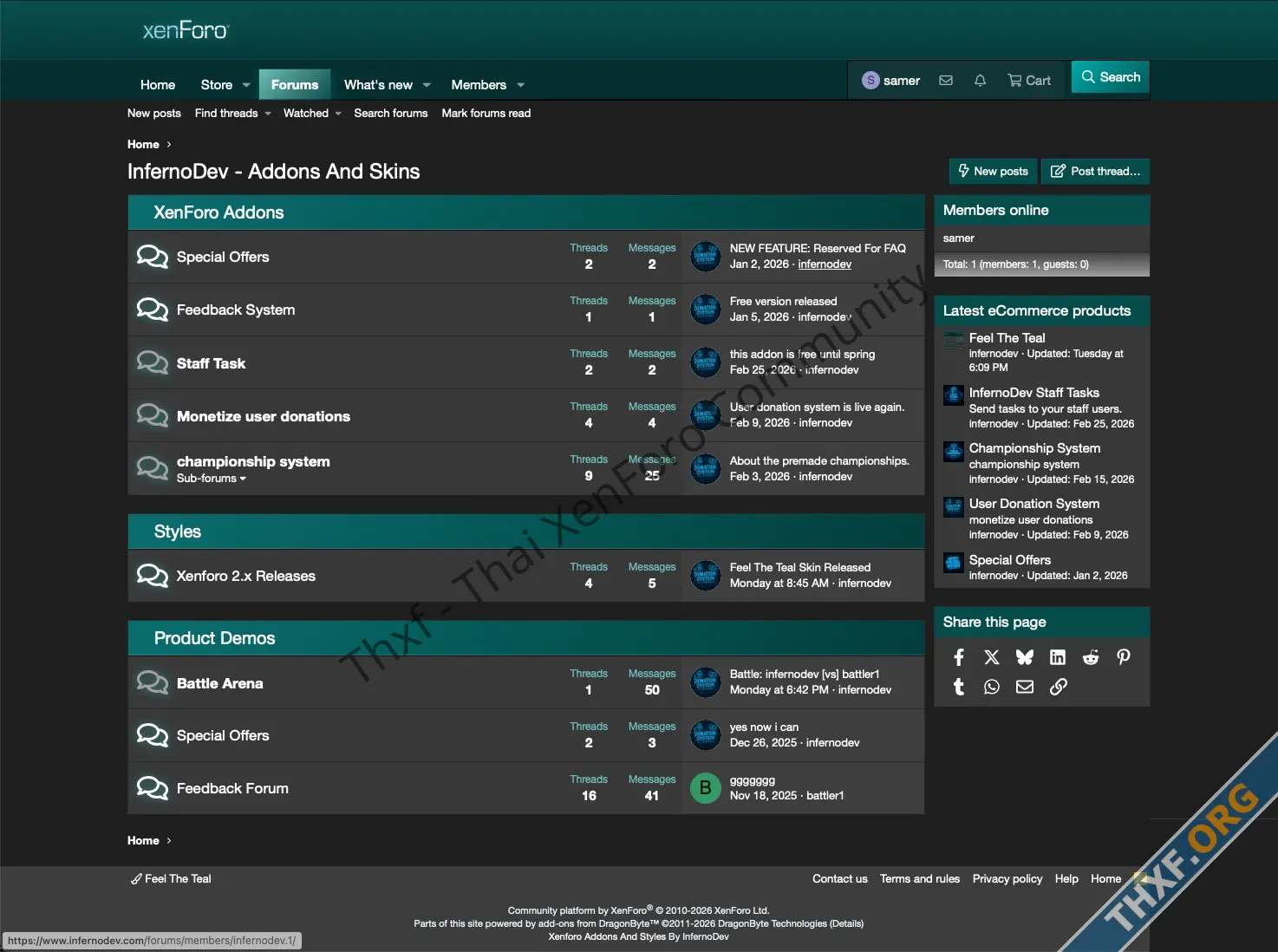Screen dimensions: 1278x952
Task: Open the Feel The Teal style chooser
Action: (172, 879)
